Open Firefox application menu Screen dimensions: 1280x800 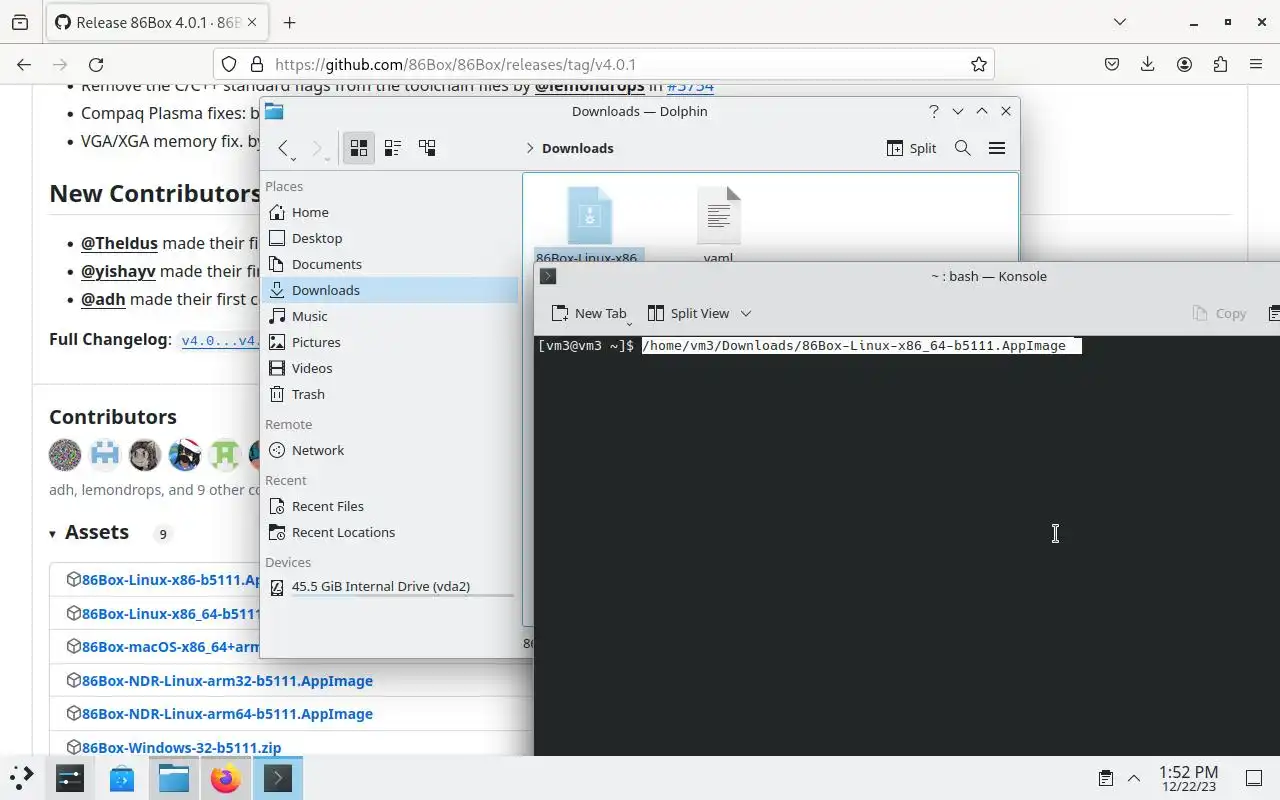click(1256, 64)
